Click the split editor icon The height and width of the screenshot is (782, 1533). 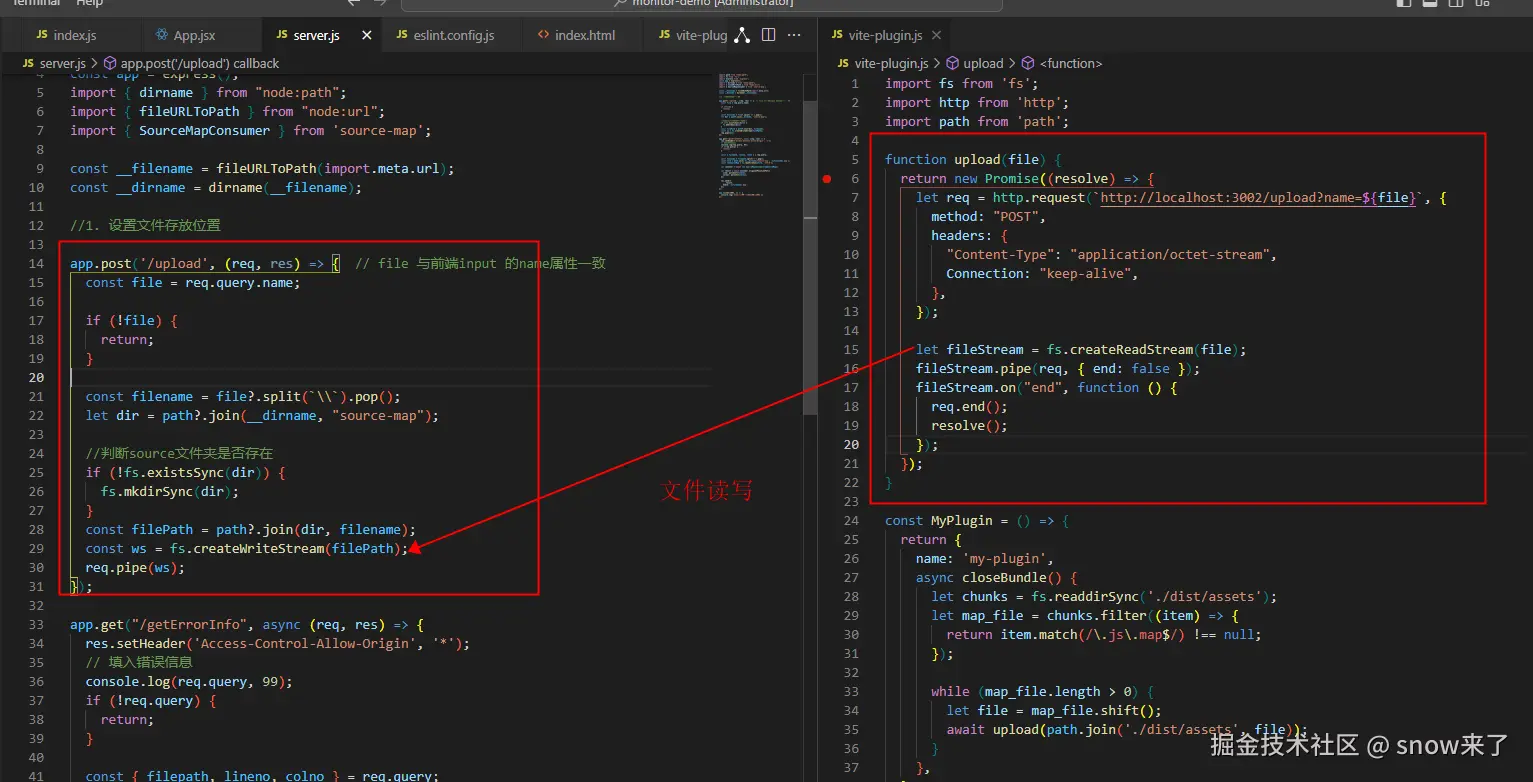tap(768, 35)
